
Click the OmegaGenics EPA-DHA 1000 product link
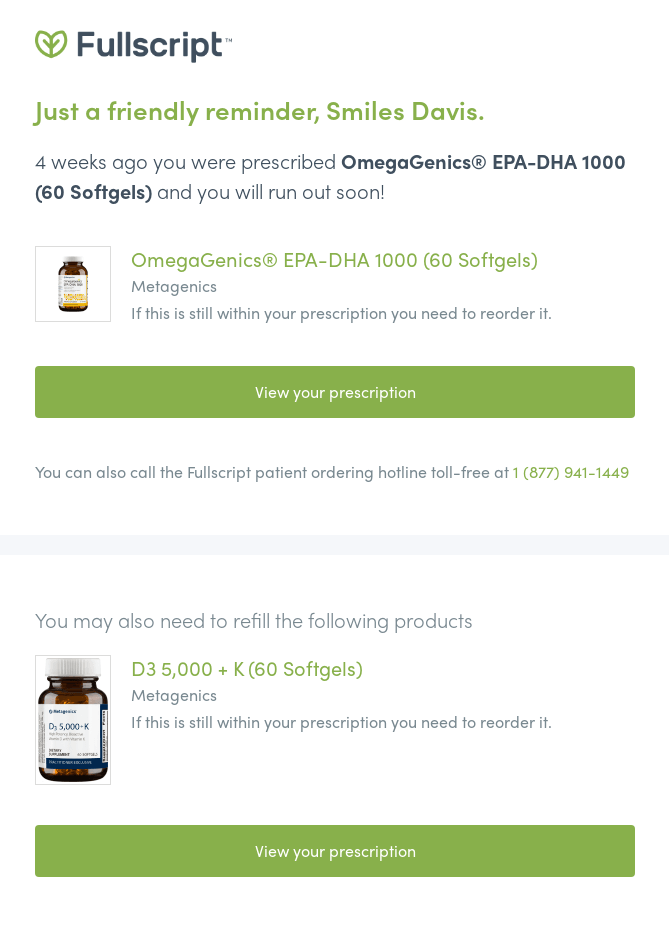334,259
